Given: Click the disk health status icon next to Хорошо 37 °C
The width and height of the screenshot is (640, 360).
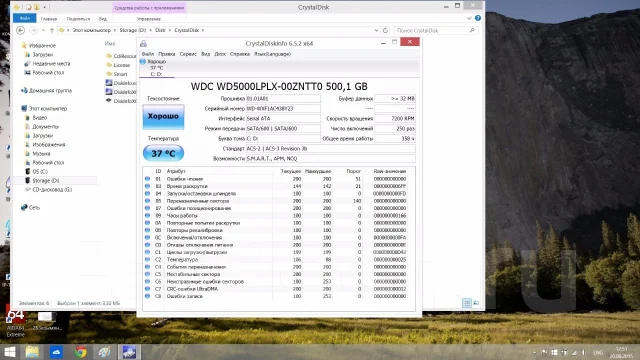Looking at the screenshot, I should (142, 61).
